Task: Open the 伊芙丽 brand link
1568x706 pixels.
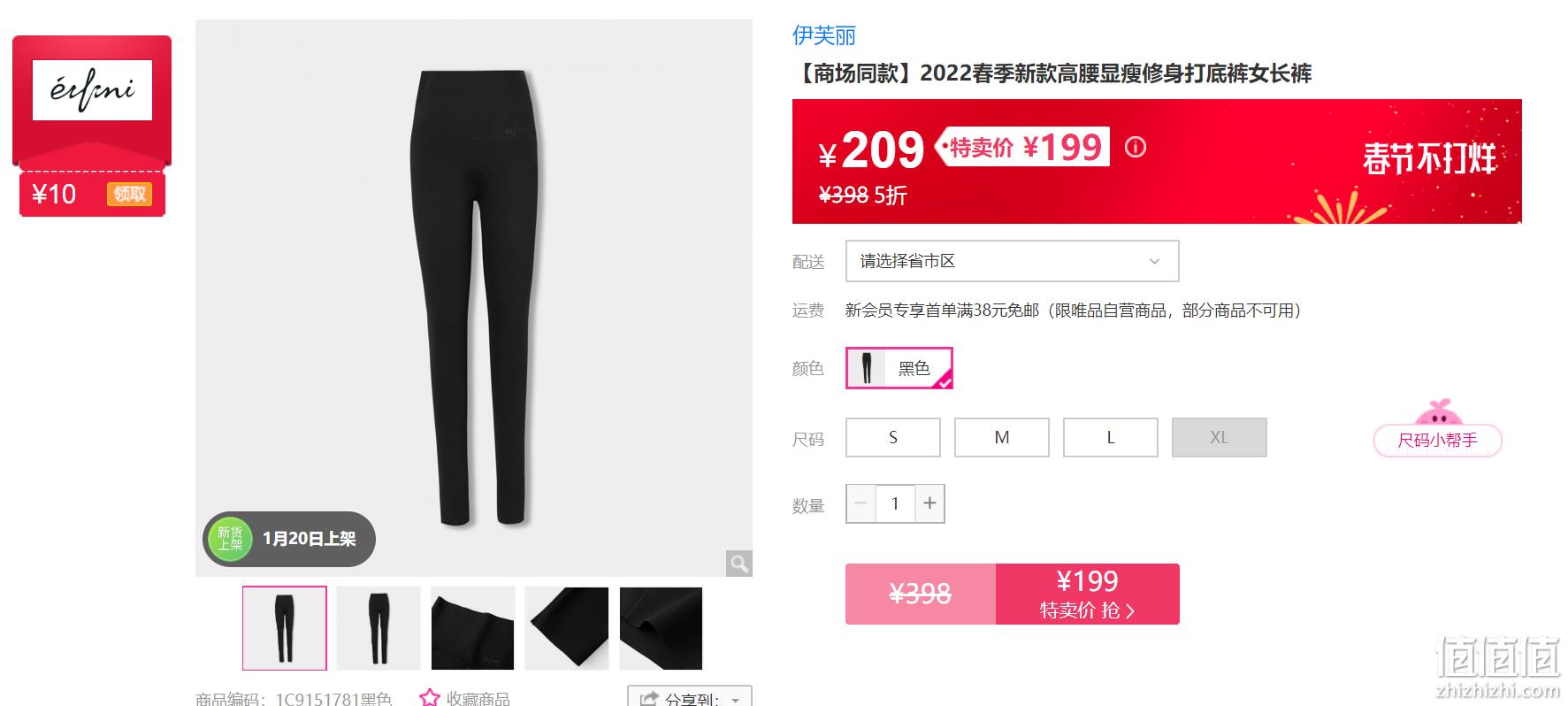Action: click(824, 35)
